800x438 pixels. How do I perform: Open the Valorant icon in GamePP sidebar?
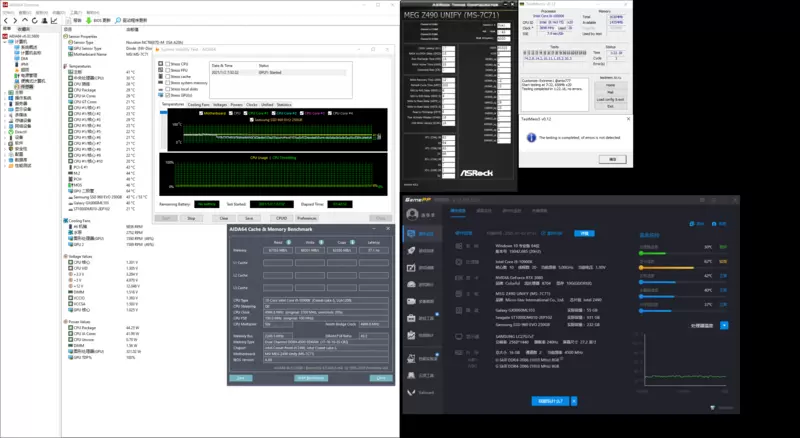tap(411, 392)
